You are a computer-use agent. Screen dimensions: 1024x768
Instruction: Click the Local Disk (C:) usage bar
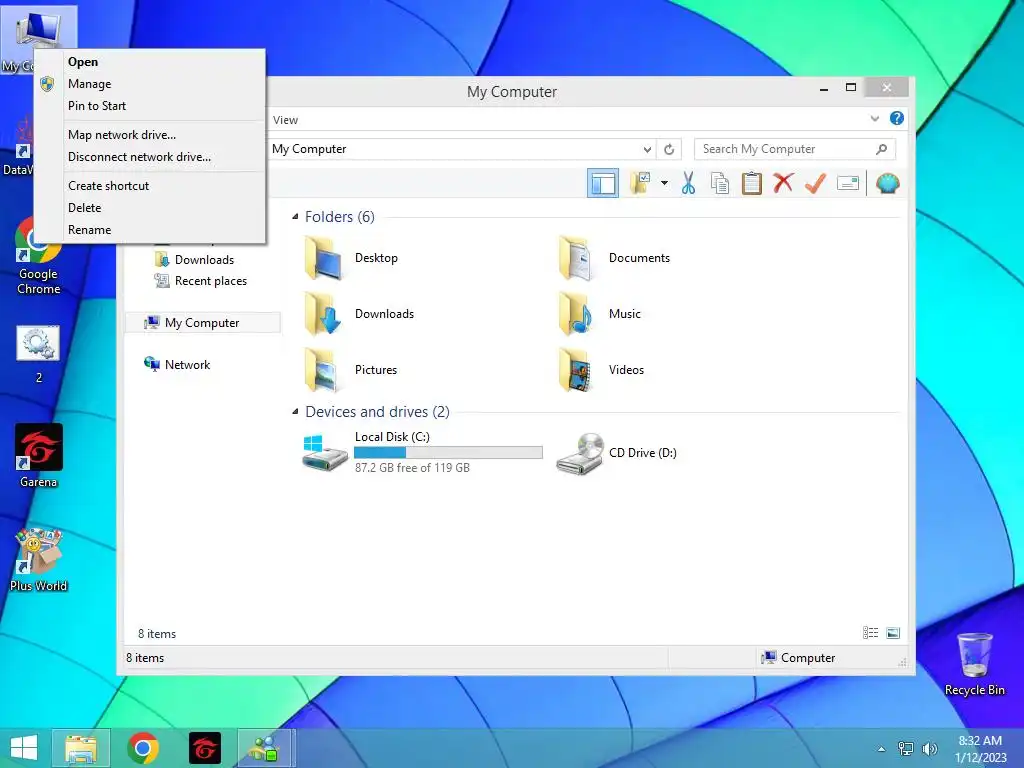point(448,453)
